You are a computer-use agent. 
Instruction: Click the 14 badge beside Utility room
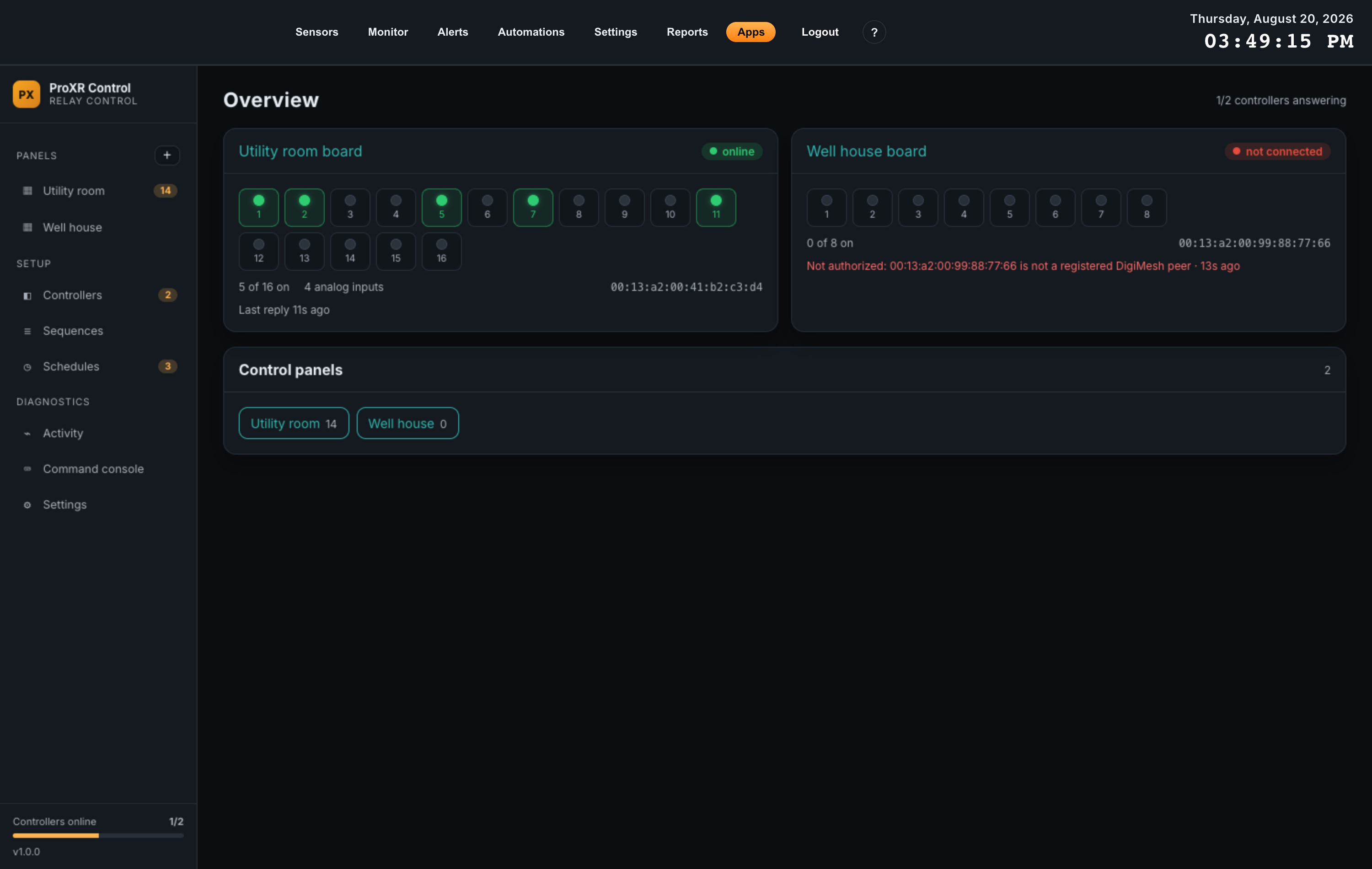pyautogui.click(x=165, y=191)
